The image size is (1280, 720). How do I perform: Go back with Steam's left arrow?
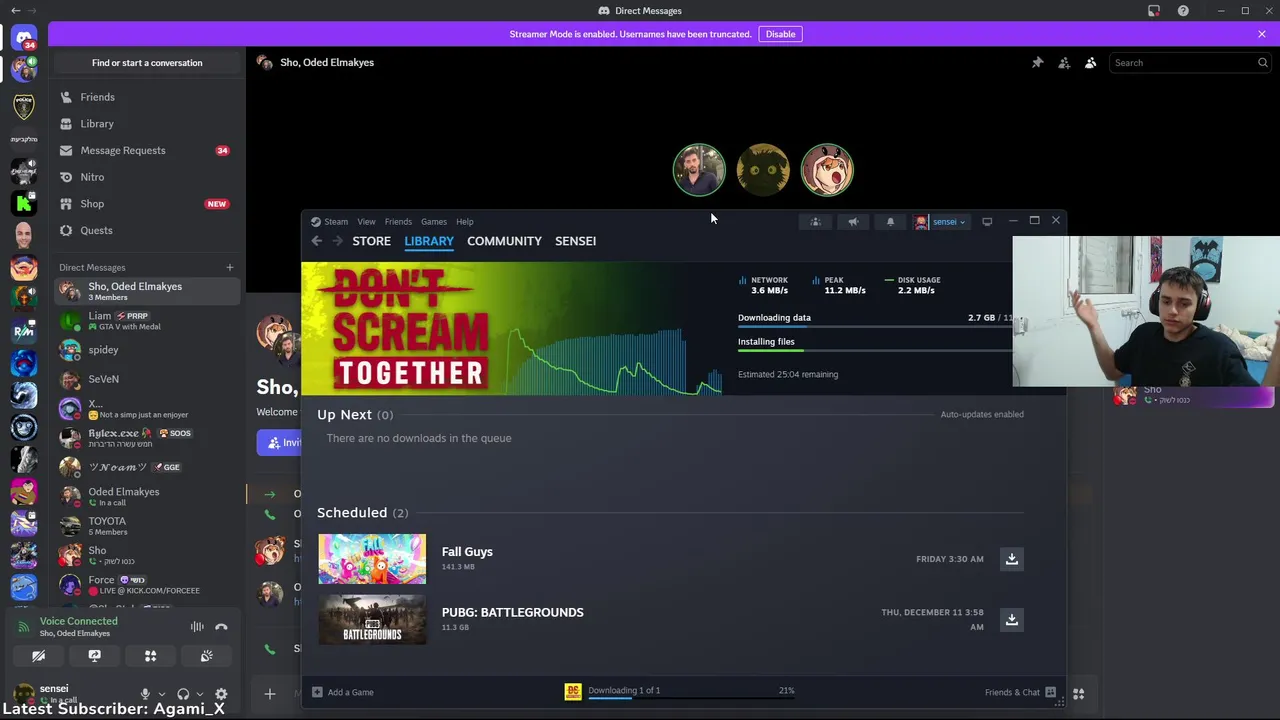click(x=317, y=241)
